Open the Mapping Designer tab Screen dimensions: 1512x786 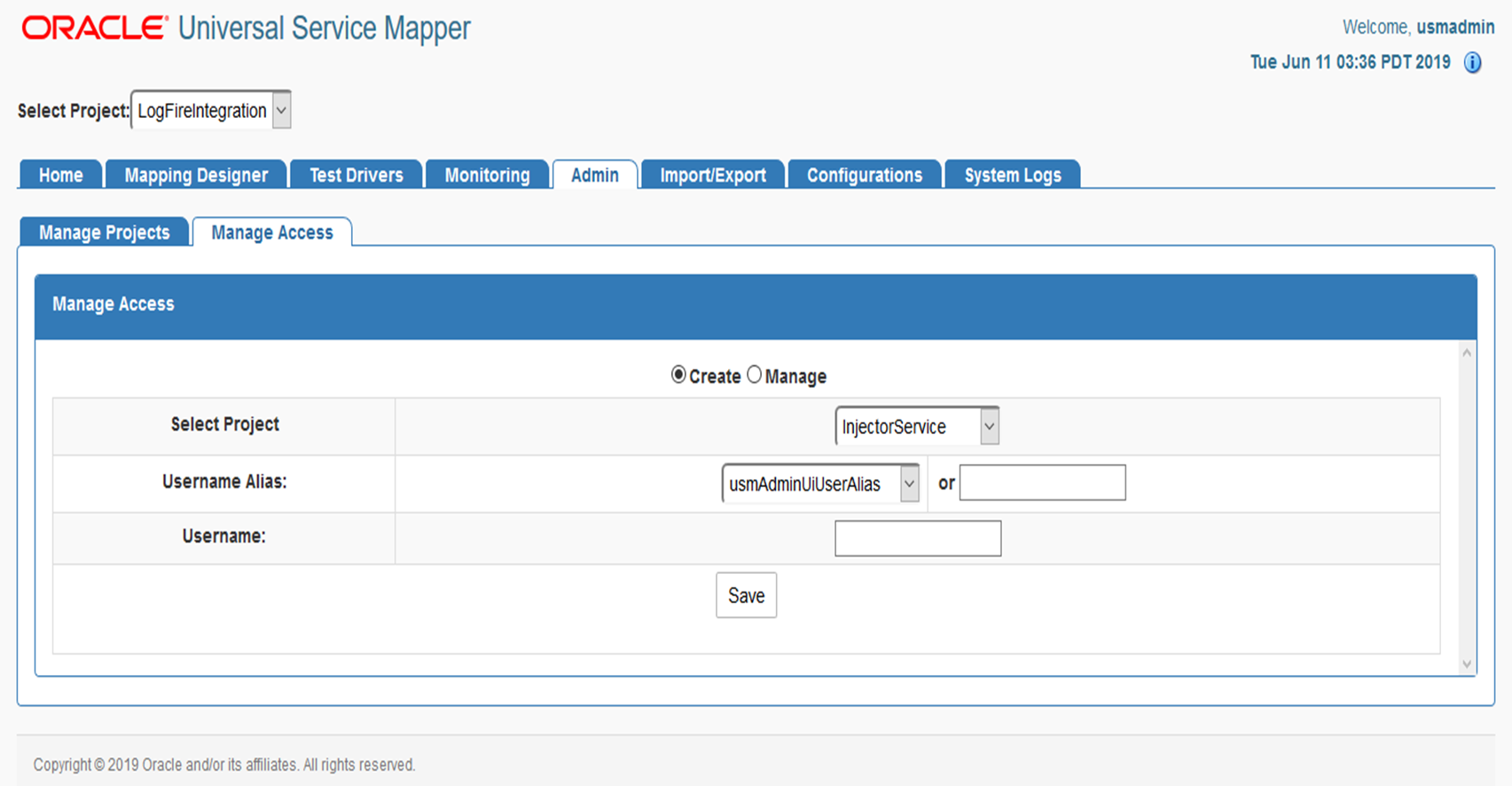pyautogui.click(x=196, y=175)
